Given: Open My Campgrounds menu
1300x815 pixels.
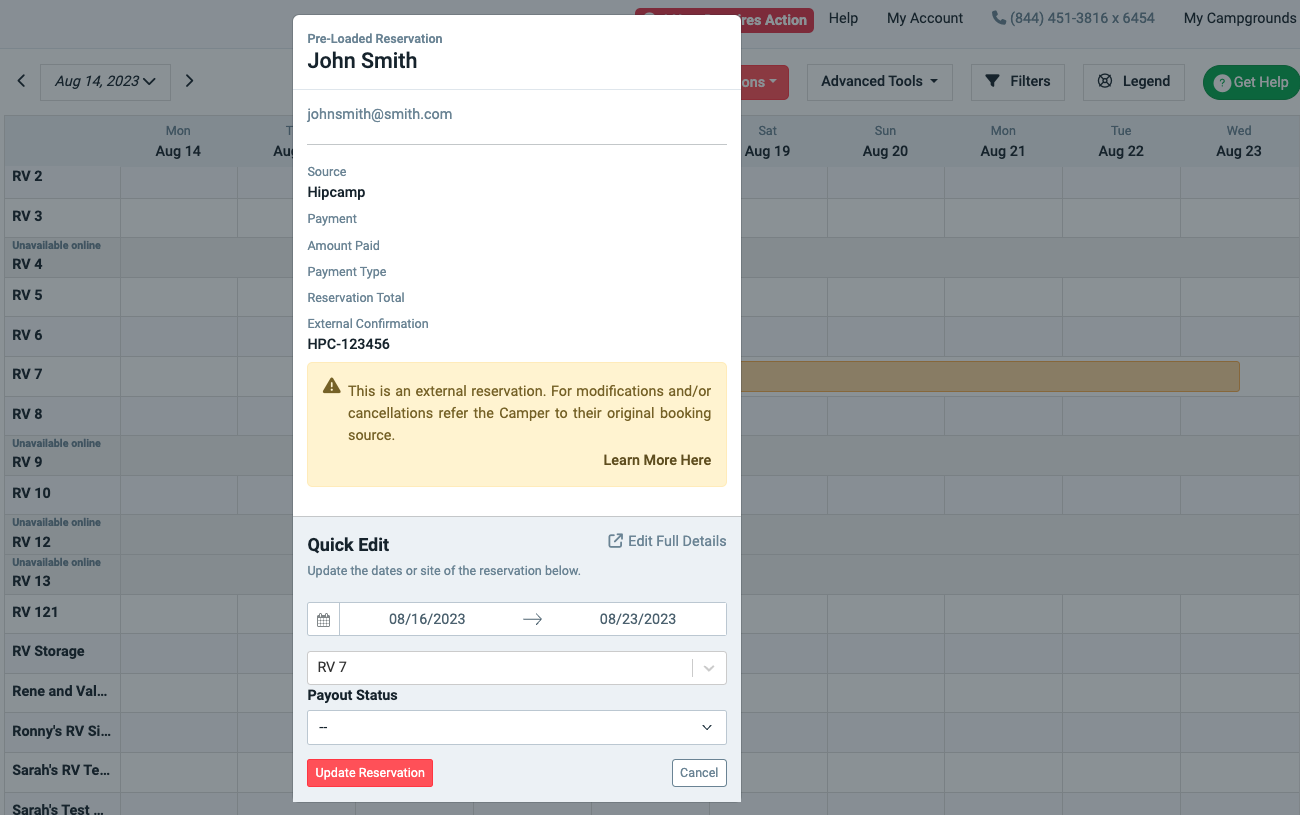Looking at the screenshot, I should (x=1240, y=18).
